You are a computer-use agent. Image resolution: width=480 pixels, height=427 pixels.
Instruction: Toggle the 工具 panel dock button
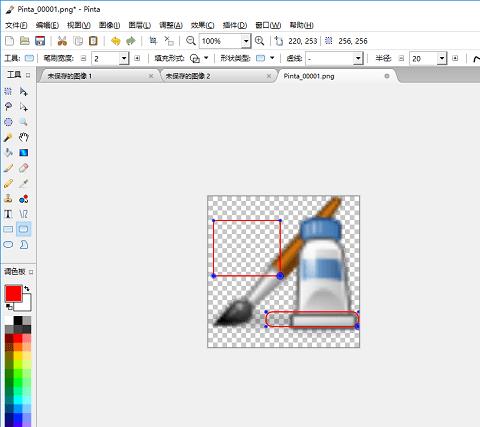click(28, 75)
